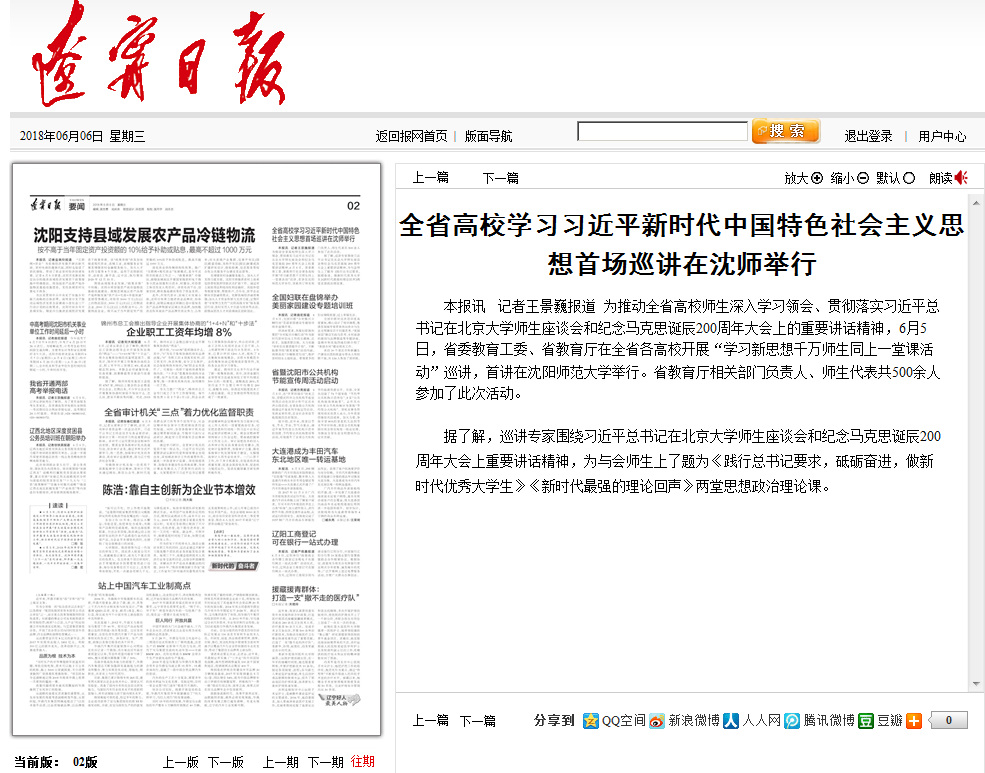Open 版面导航 page navigation
Image resolution: width=985 pixels, height=773 pixels.
(488, 136)
